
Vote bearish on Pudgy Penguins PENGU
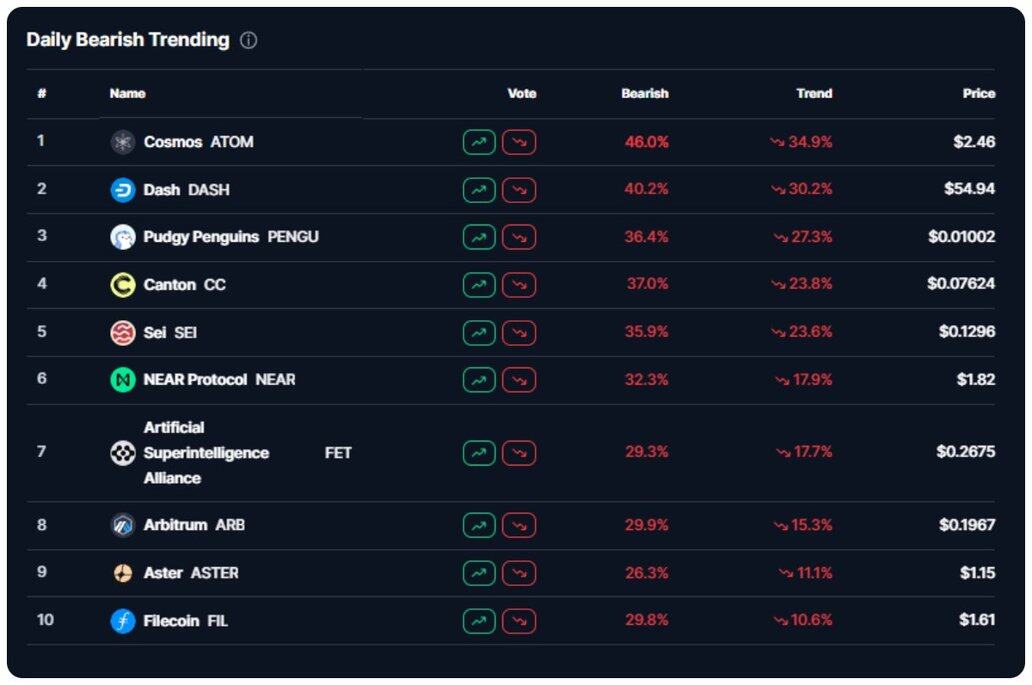tap(519, 237)
